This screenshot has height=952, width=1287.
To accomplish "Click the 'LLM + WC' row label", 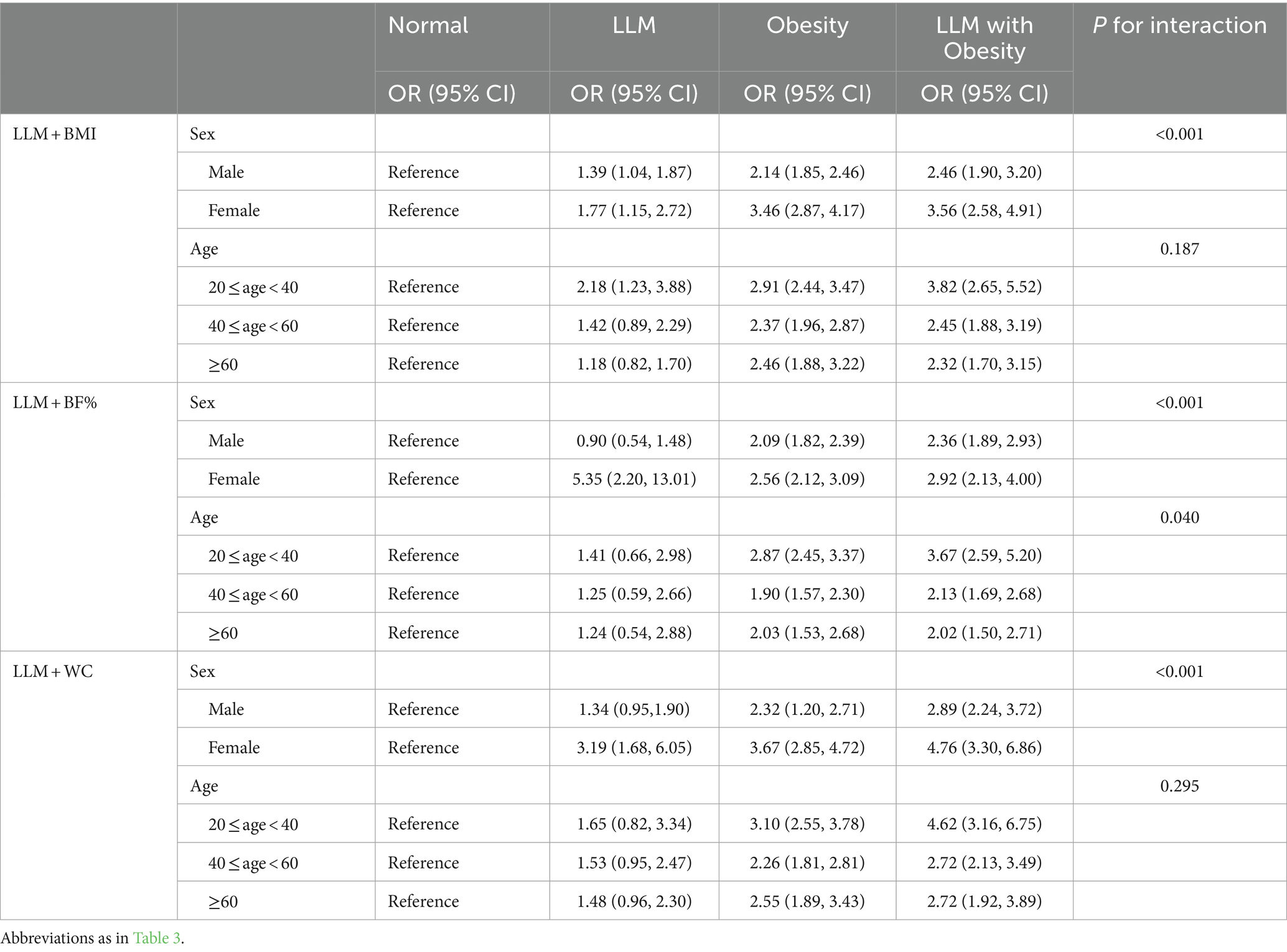I will point(53,671).
